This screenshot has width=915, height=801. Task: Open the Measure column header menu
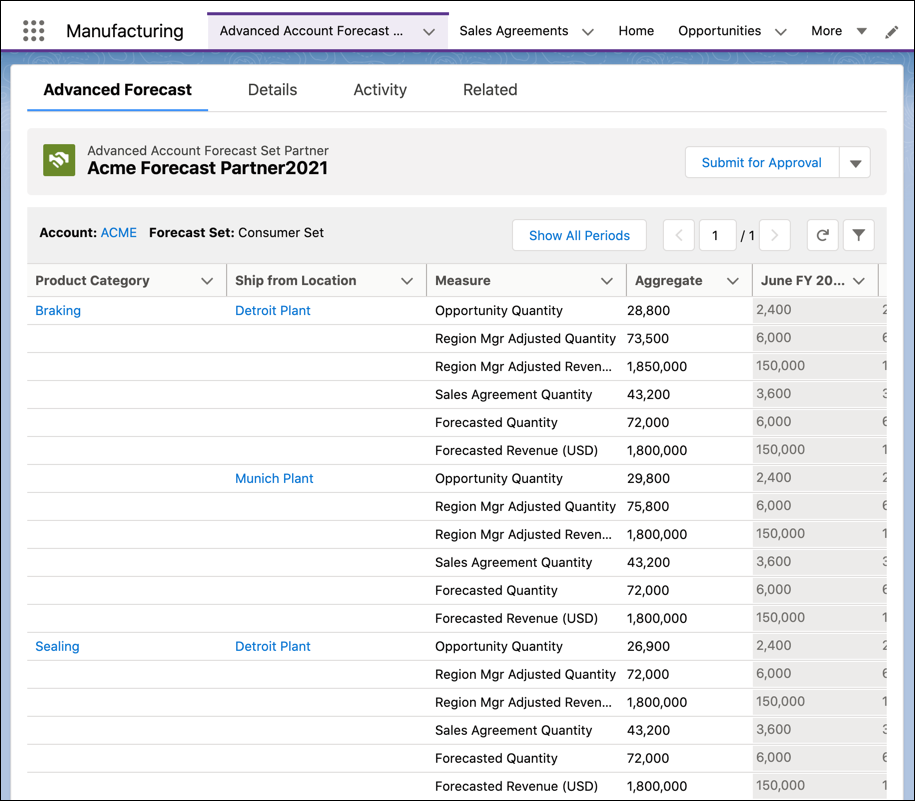point(609,280)
